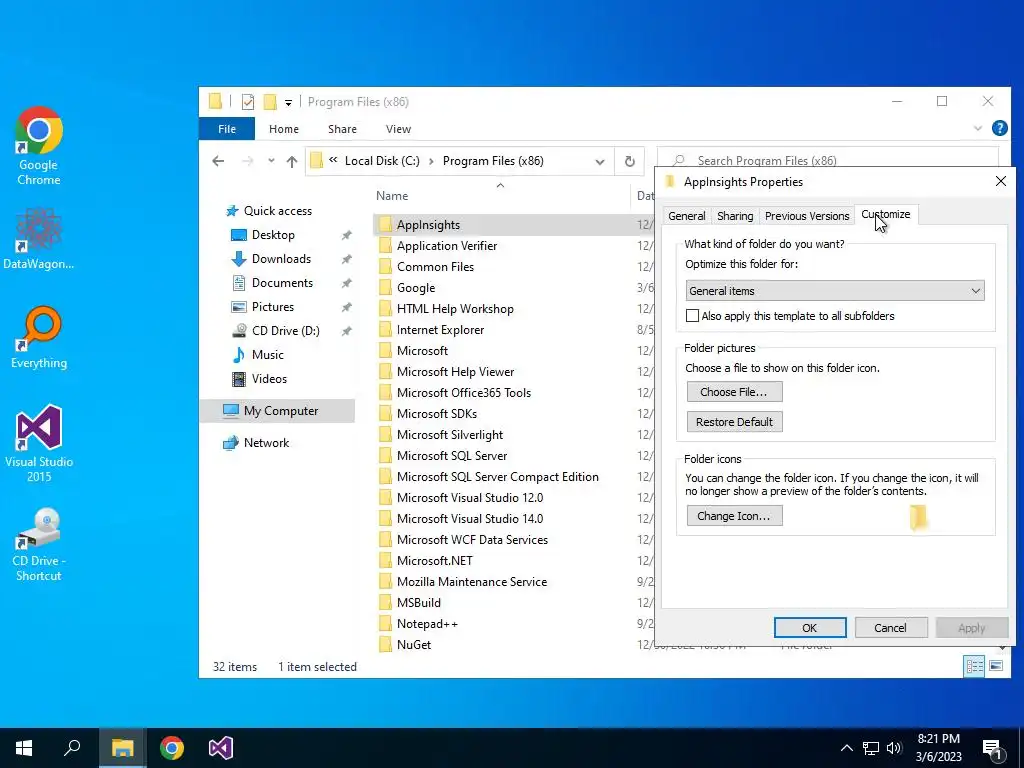This screenshot has width=1024, height=768.
Task: Select Downloads in navigation pane
Action: pyautogui.click(x=281, y=259)
